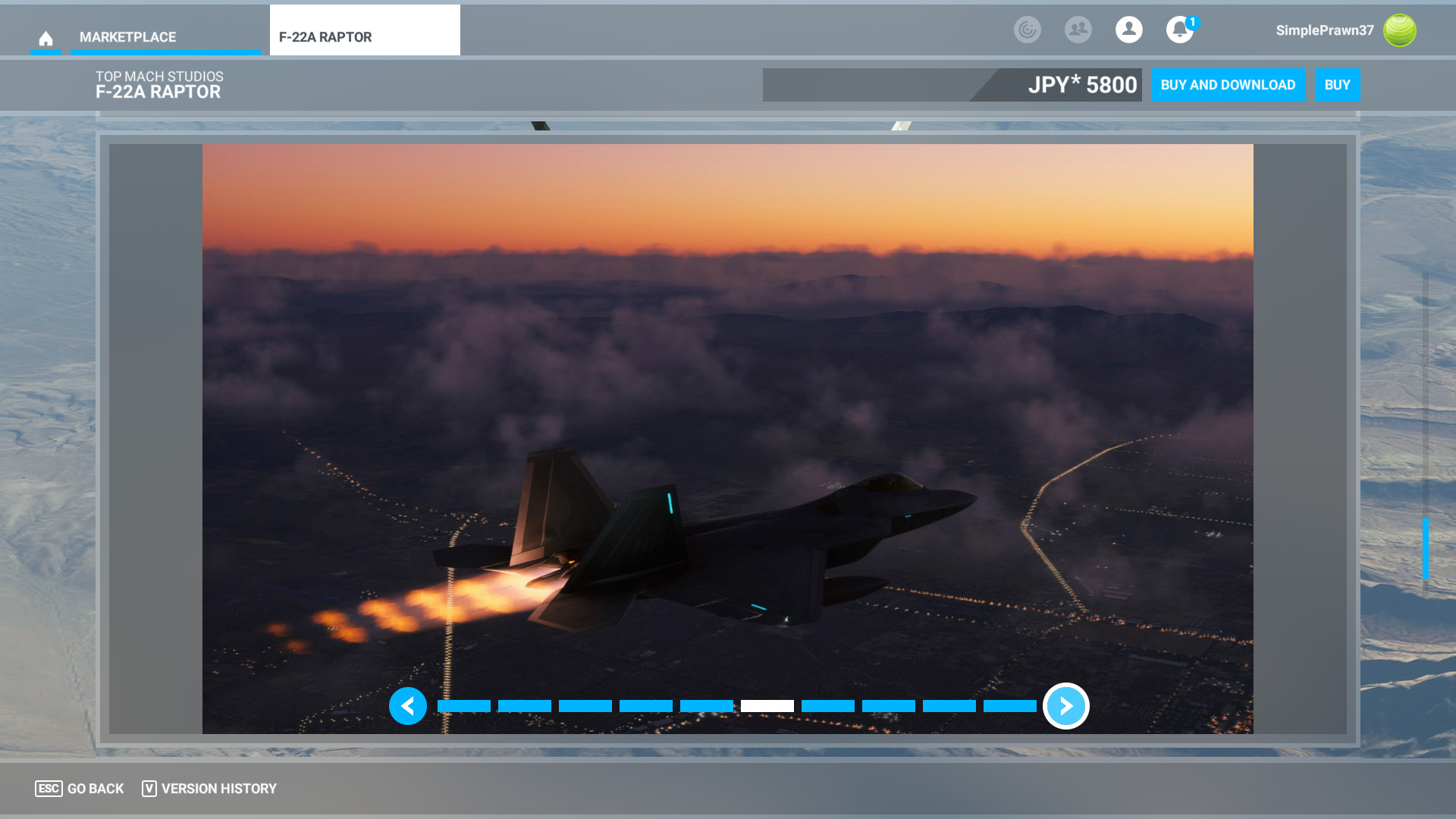Jump to the last gallery slide indicator

coord(1010,706)
